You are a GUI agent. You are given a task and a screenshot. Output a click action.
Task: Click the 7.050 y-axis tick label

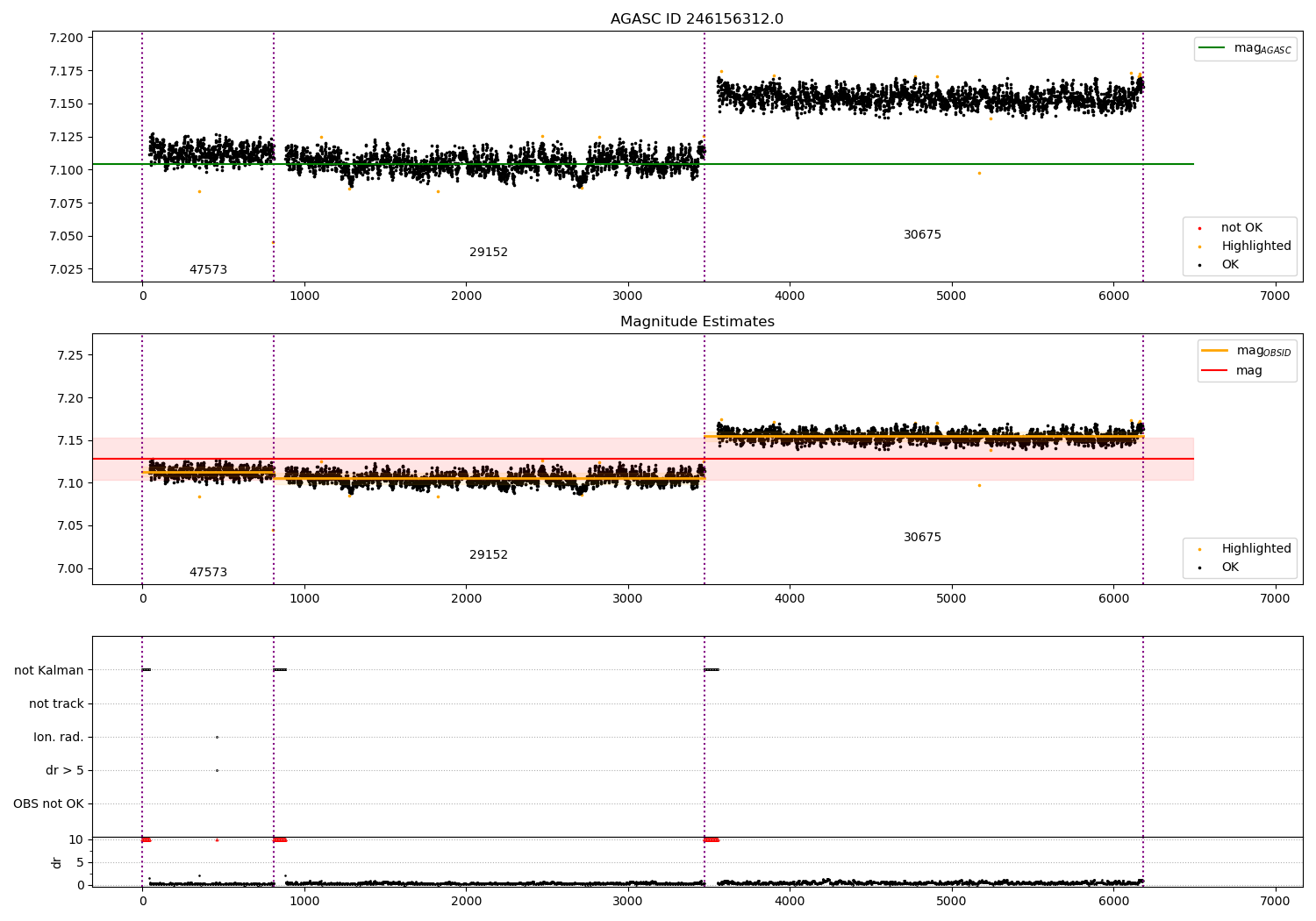tap(66, 236)
